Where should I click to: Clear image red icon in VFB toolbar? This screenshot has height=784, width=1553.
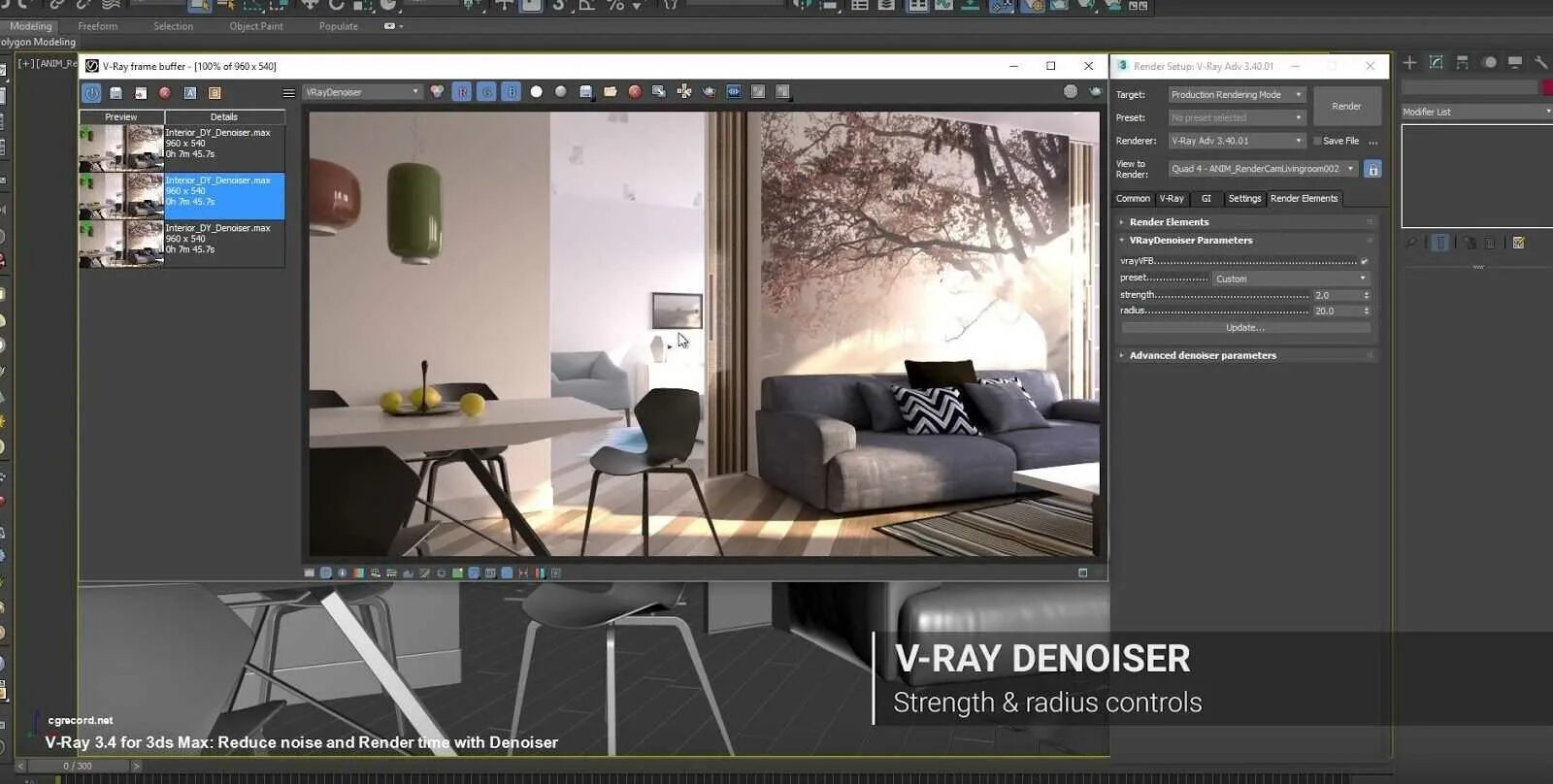tap(635, 91)
